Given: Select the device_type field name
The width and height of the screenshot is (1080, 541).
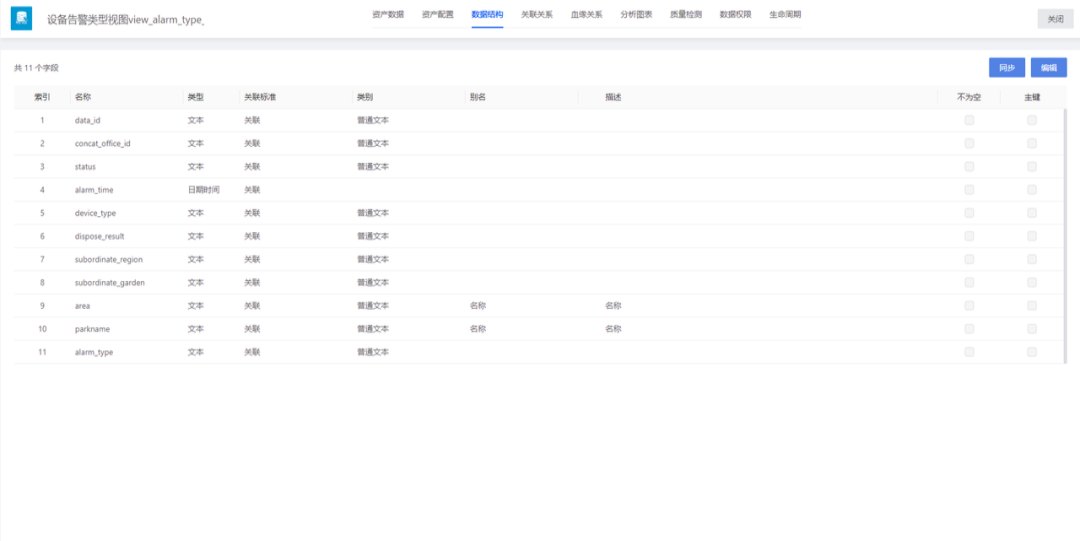Looking at the screenshot, I should 95,213.
